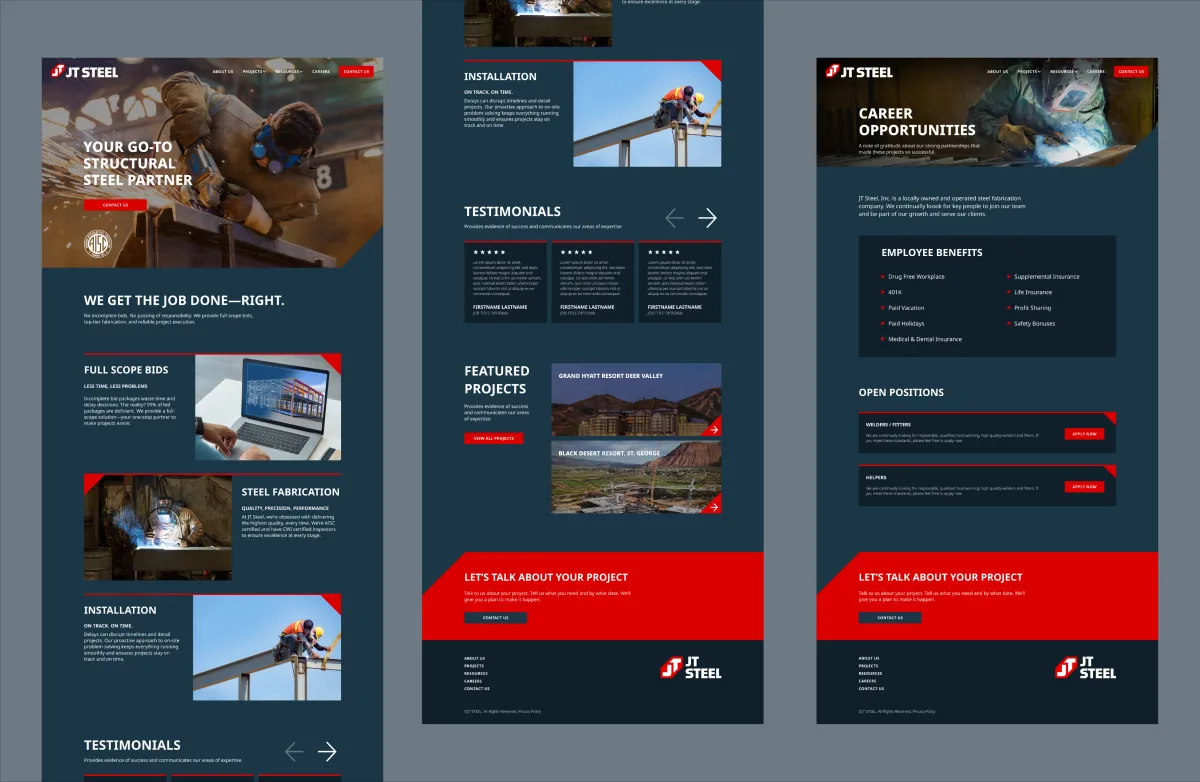Click 'Open Positions' heading
1200x782 pixels.
click(x=901, y=393)
